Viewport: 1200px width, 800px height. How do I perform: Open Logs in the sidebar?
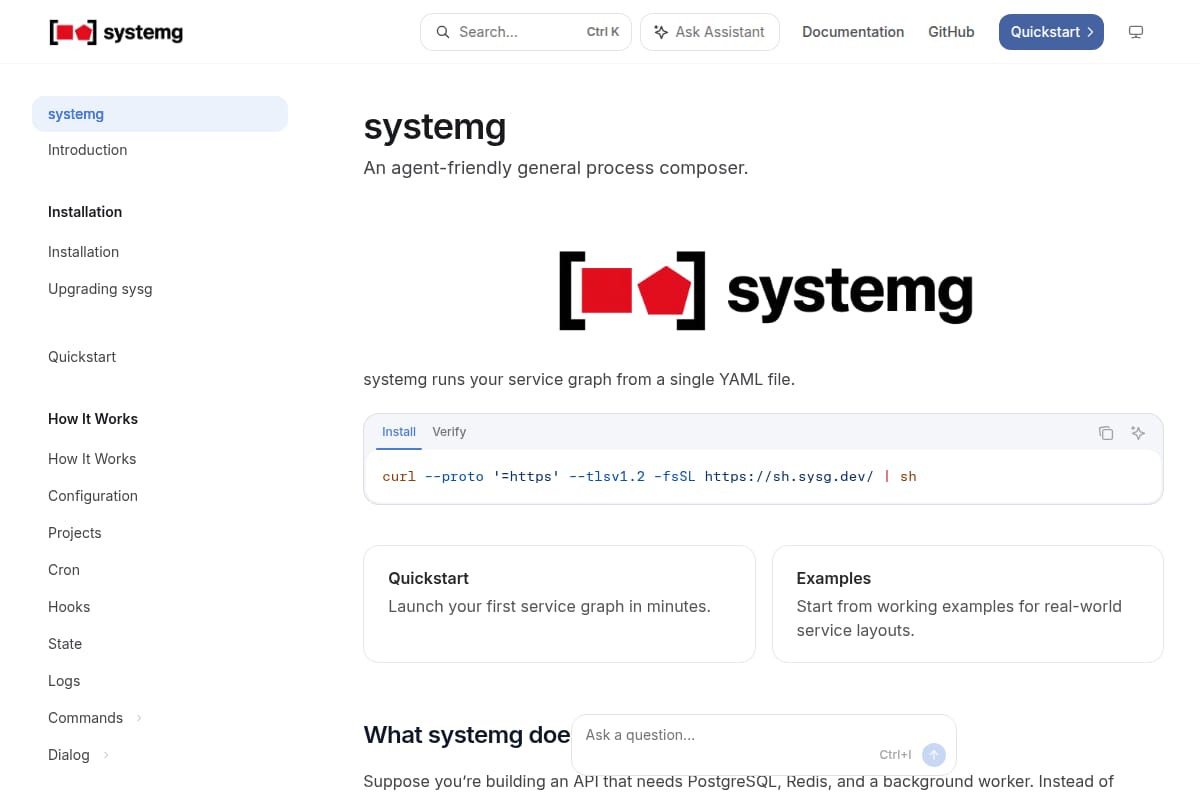(x=160, y=681)
